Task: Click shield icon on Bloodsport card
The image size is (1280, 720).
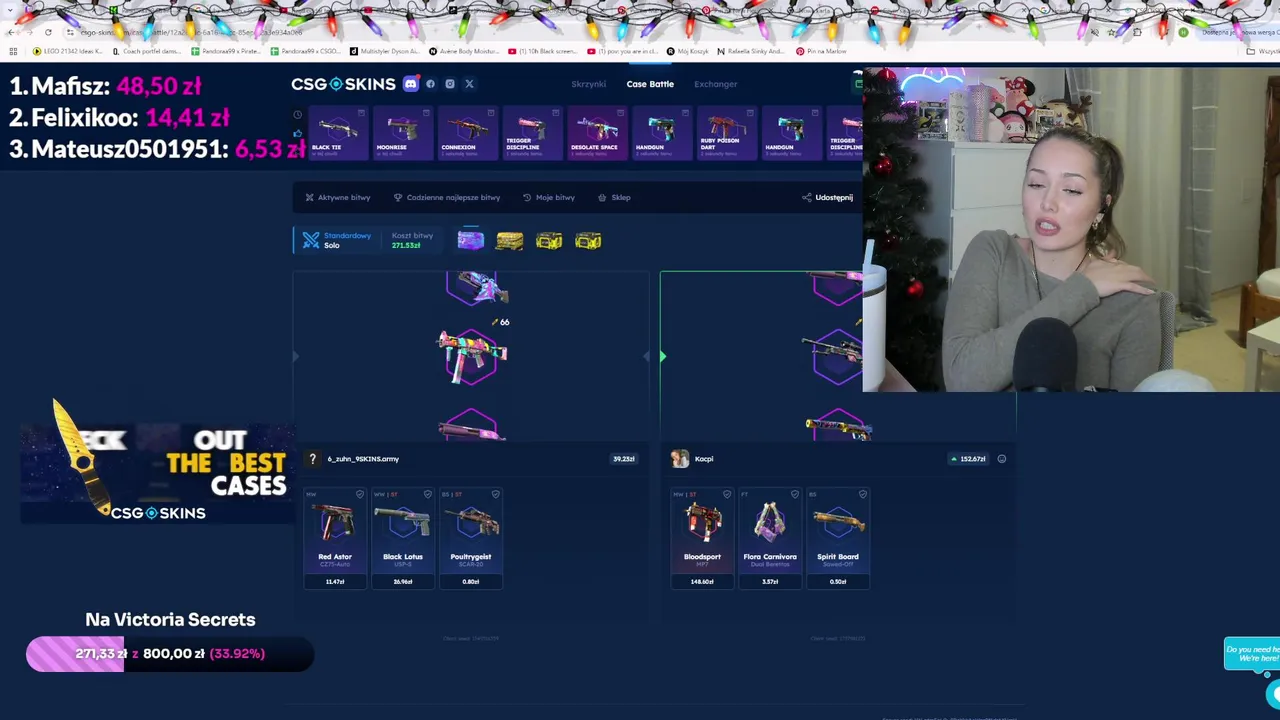Action: point(727,494)
